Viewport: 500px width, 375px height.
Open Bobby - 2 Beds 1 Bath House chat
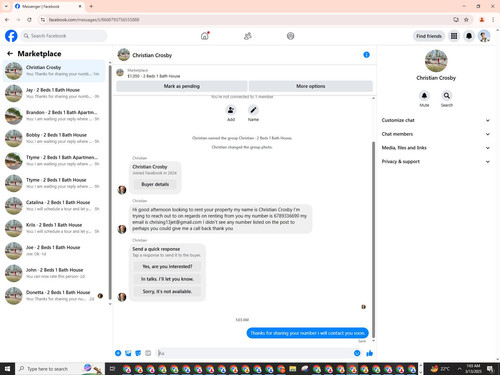54,138
